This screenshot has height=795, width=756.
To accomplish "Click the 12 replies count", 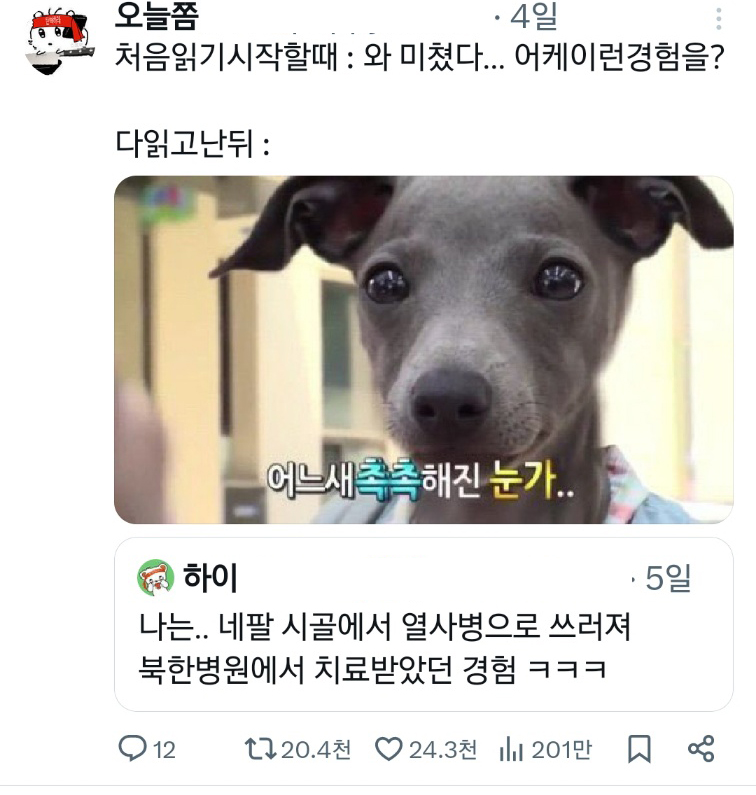I will 164,750.
